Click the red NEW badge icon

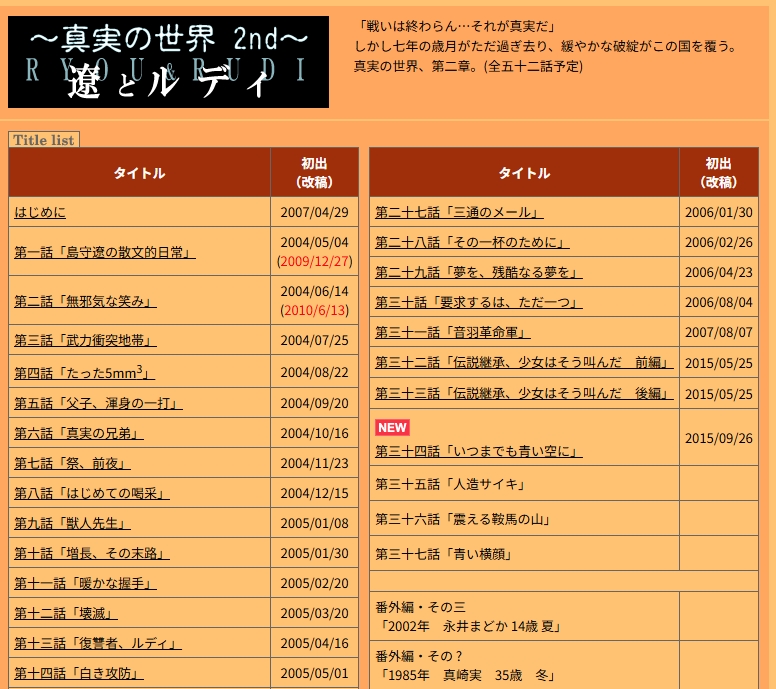pyautogui.click(x=392, y=428)
